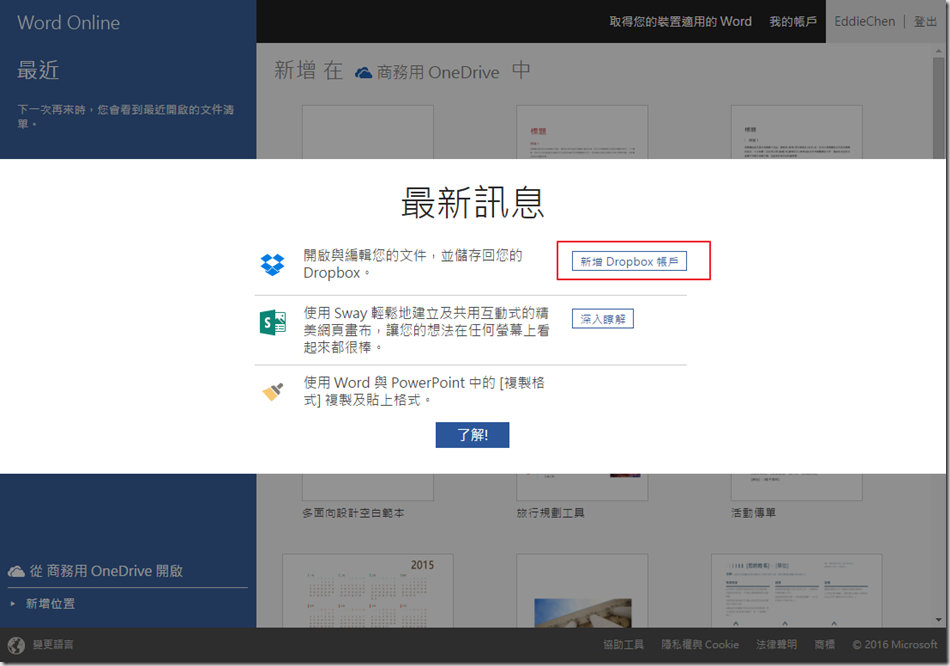This screenshot has height=666, width=950.
Task: Click 商務用 OneDrive text in heading
Action: [438, 73]
